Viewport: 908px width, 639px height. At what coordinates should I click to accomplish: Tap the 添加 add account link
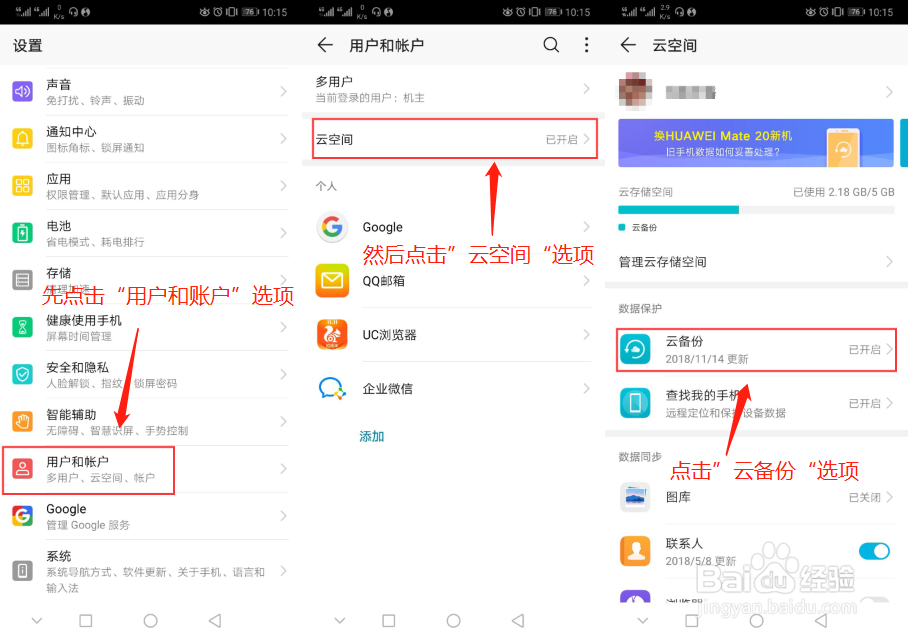[x=371, y=437]
